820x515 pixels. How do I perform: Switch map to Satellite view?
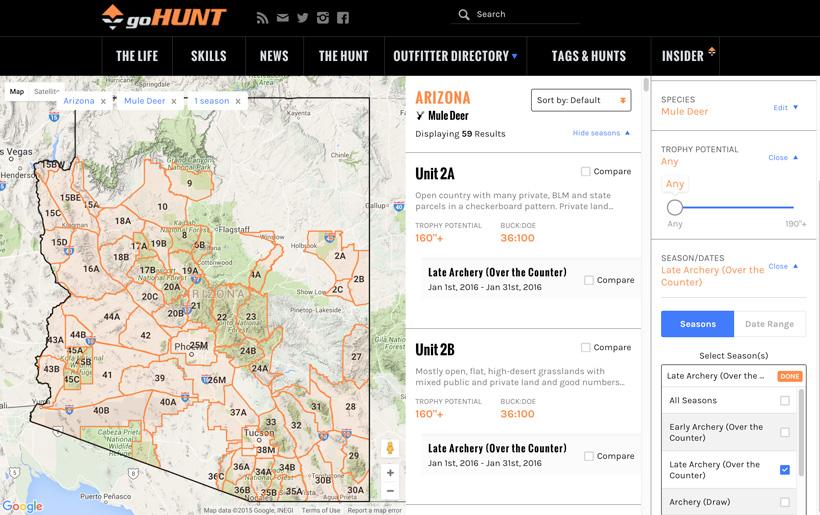click(x=46, y=91)
